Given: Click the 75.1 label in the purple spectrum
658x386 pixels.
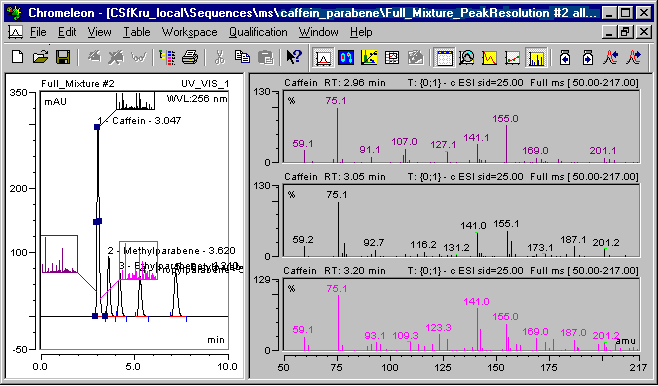Looking at the screenshot, I should click(336, 101).
